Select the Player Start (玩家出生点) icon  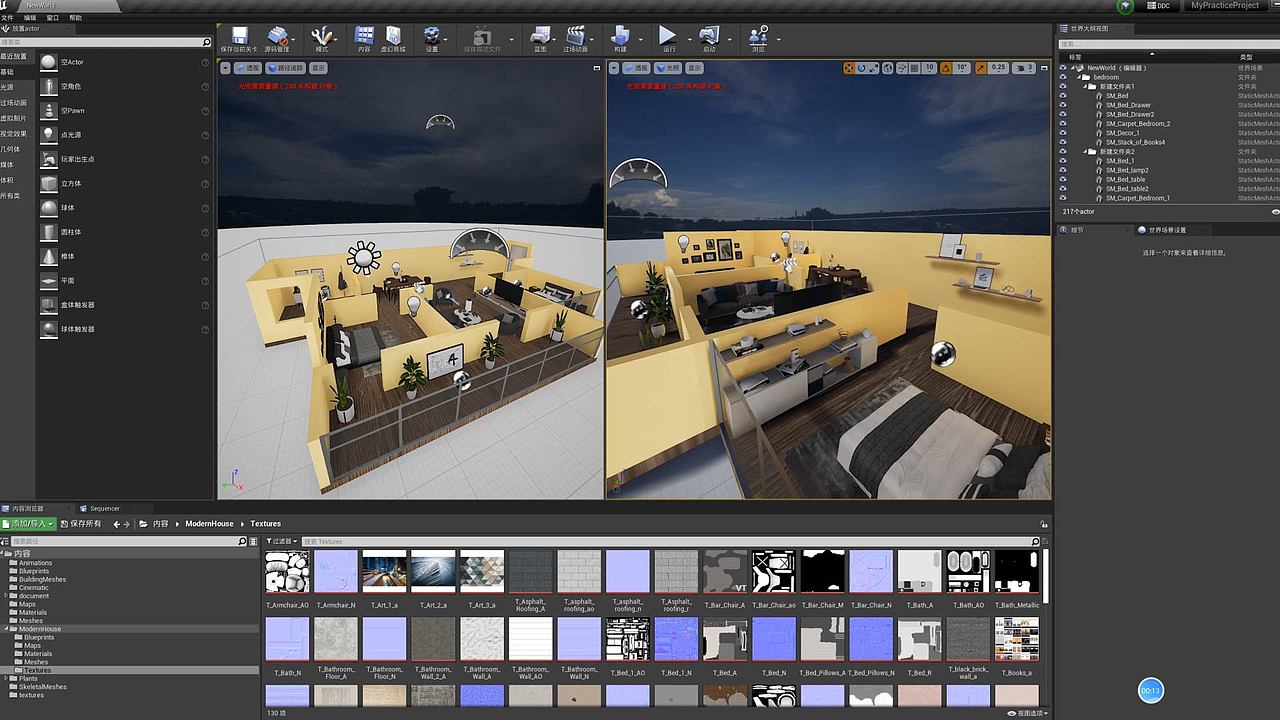[x=49, y=159]
